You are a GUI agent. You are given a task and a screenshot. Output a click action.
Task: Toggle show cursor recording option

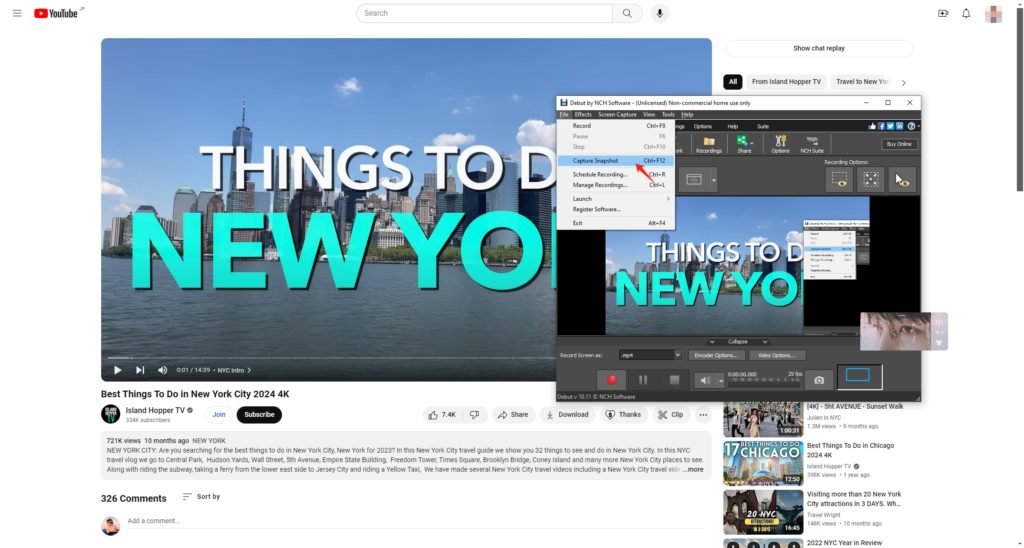point(902,180)
